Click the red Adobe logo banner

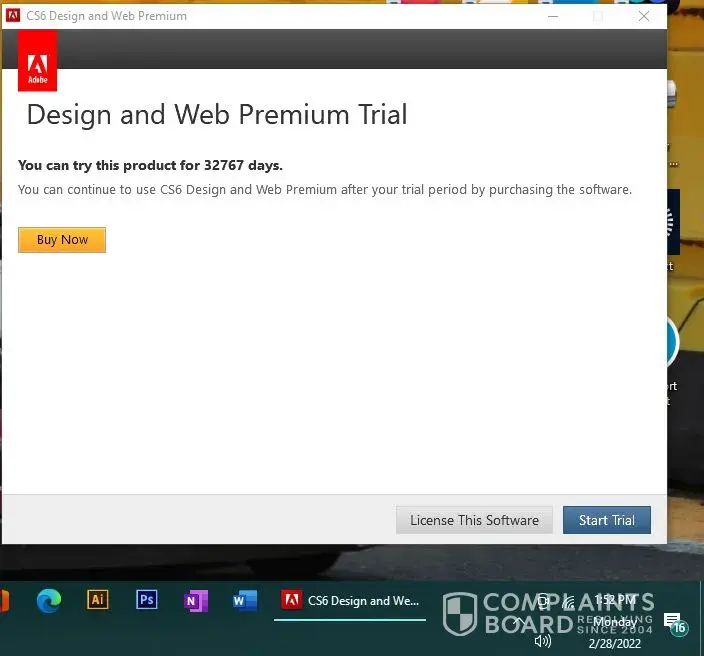pos(37,61)
